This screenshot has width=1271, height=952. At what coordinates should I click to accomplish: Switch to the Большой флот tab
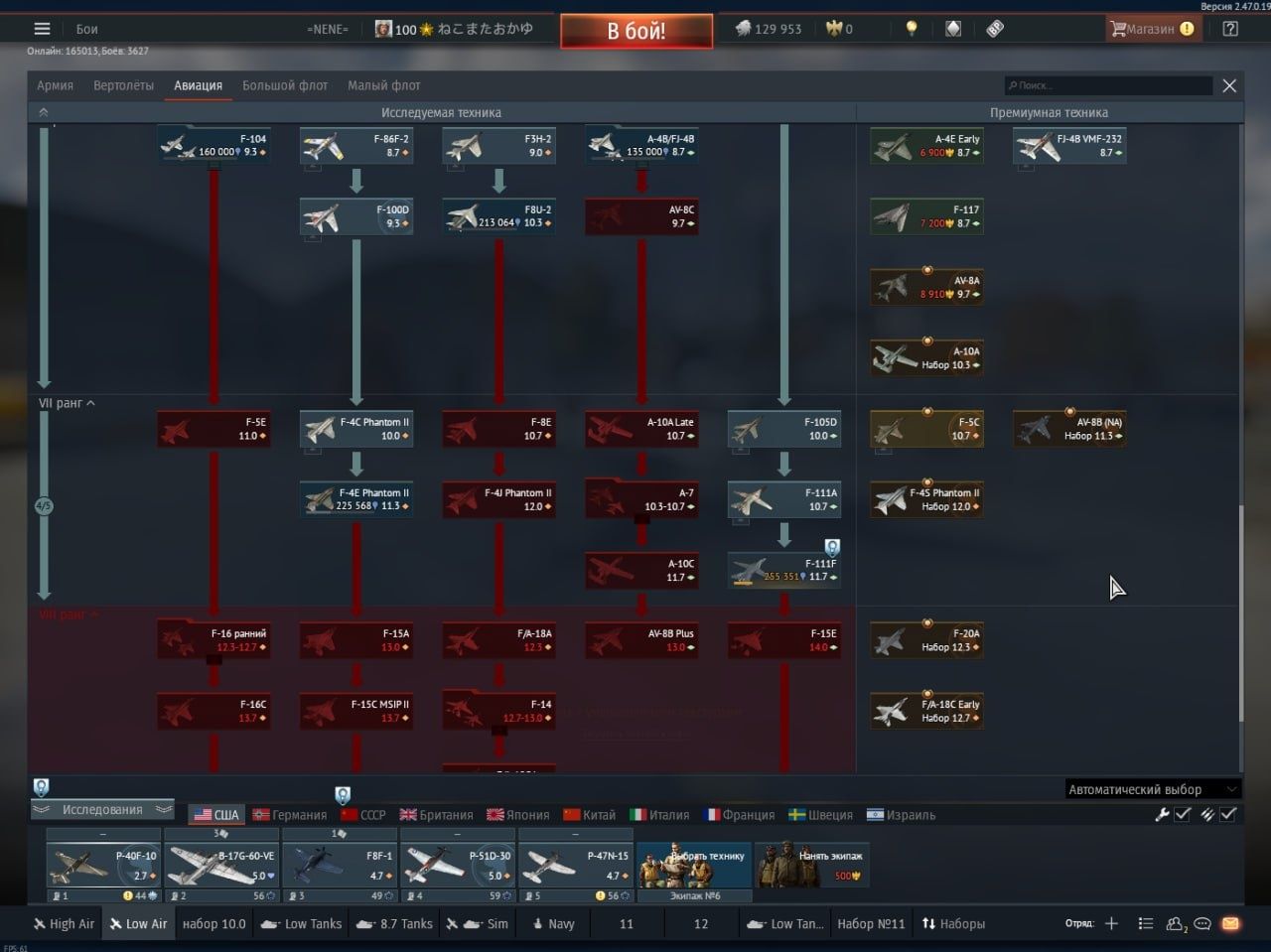(x=285, y=85)
